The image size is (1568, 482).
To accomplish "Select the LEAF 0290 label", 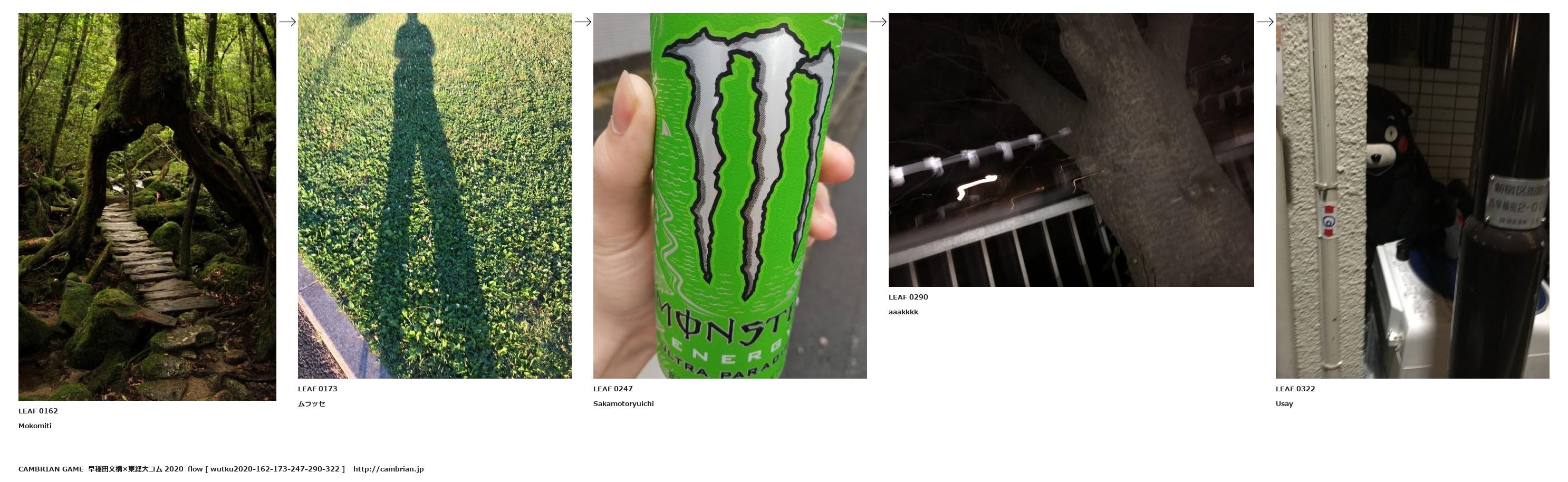I will 908,297.
